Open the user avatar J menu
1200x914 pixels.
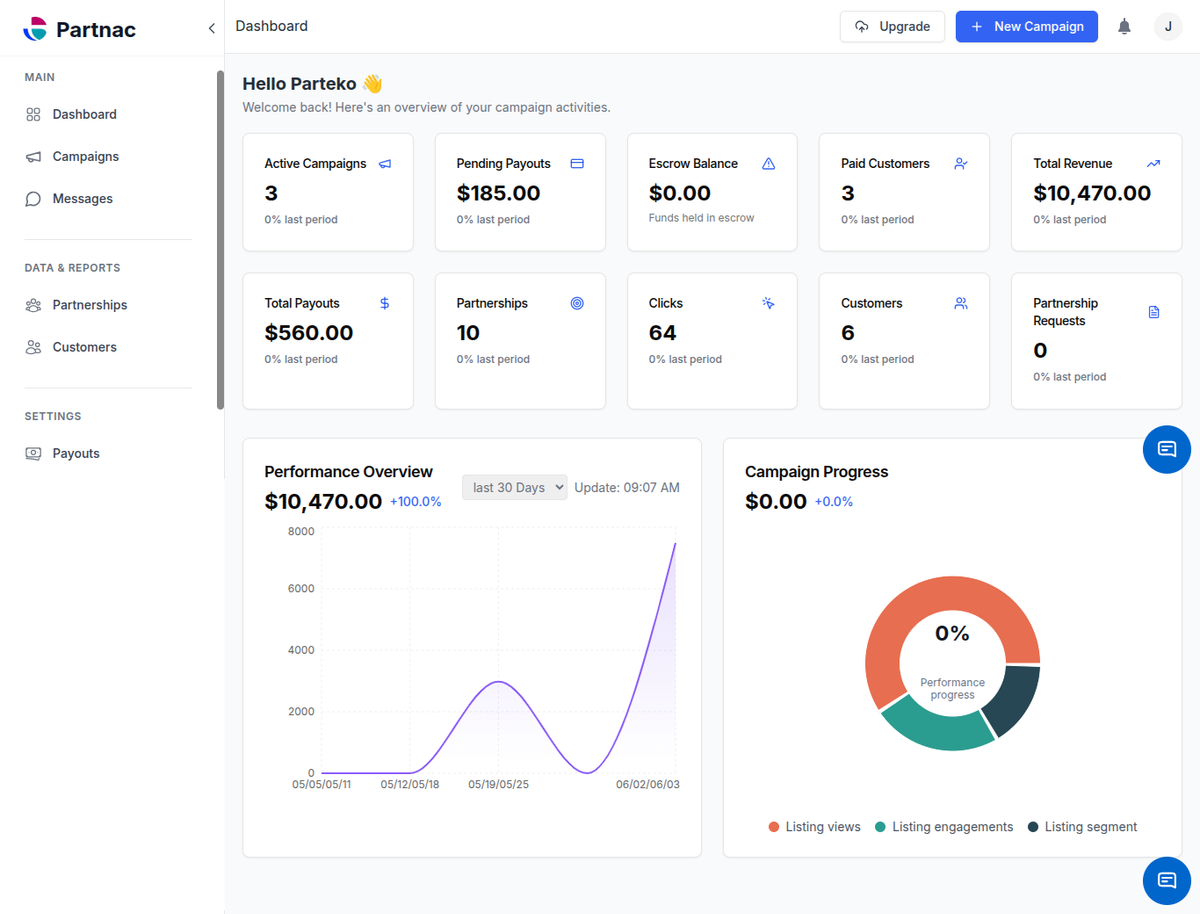click(x=1168, y=27)
